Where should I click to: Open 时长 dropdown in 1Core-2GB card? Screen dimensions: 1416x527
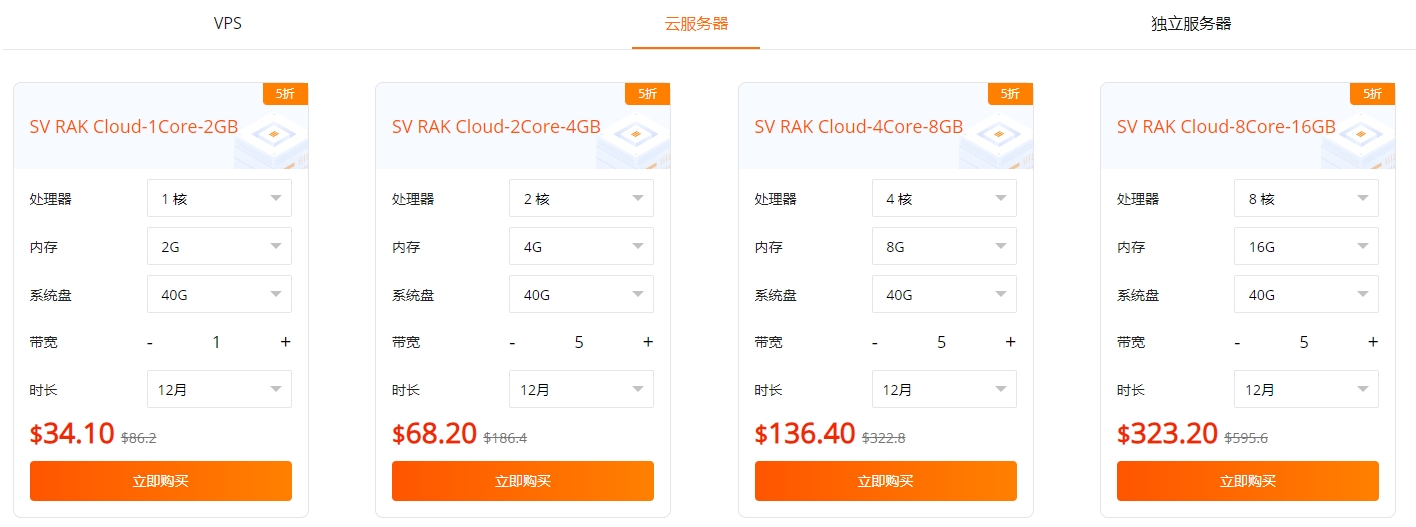pos(219,389)
